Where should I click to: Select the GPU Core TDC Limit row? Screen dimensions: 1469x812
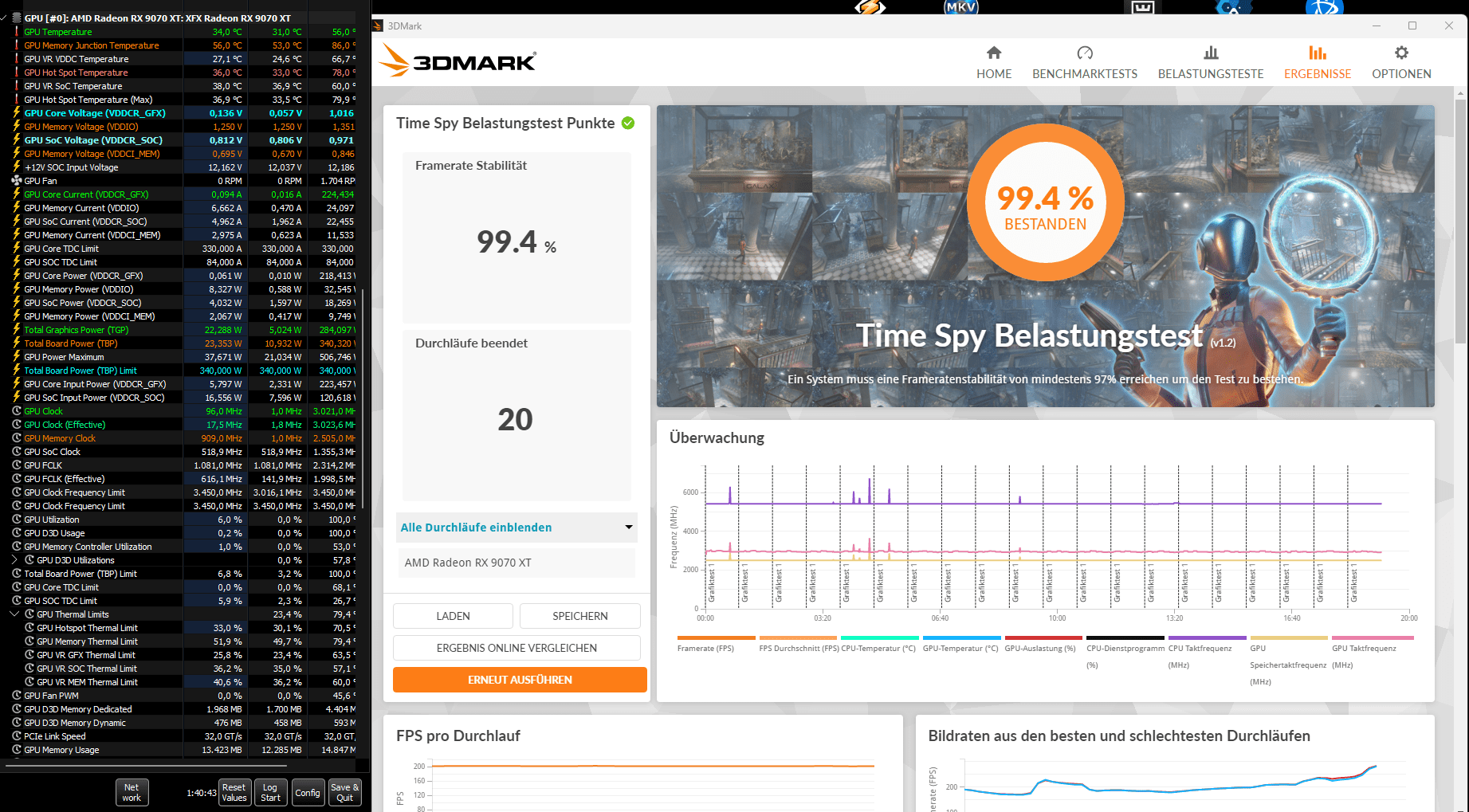[x=182, y=249]
